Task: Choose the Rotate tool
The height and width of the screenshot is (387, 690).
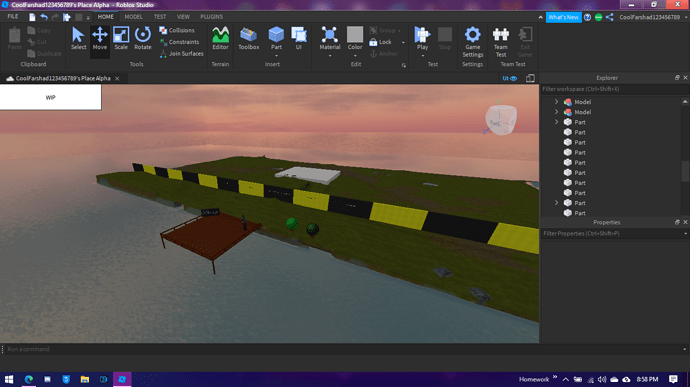Action: [x=143, y=39]
